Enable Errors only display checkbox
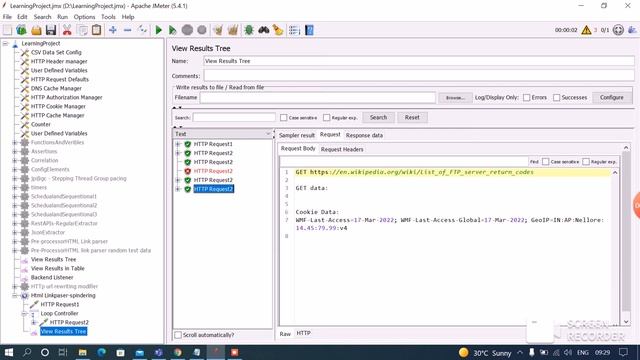 (527, 98)
